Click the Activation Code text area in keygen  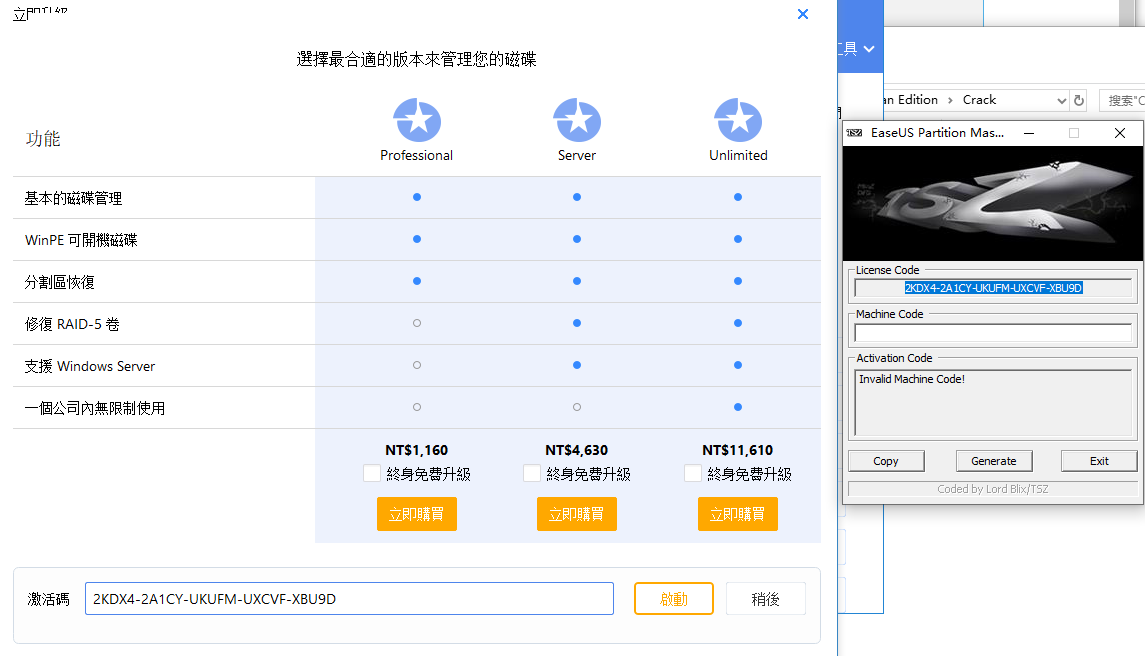point(993,403)
